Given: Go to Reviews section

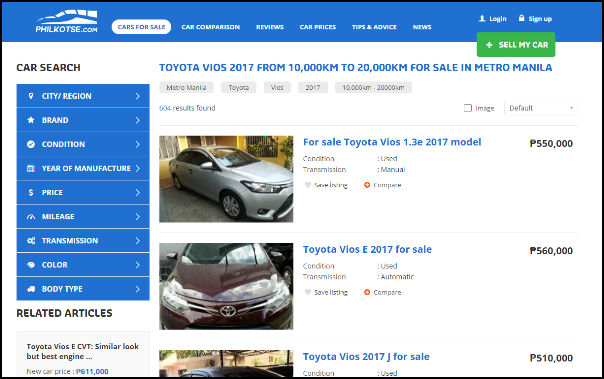Looking at the screenshot, I should tap(270, 27).
